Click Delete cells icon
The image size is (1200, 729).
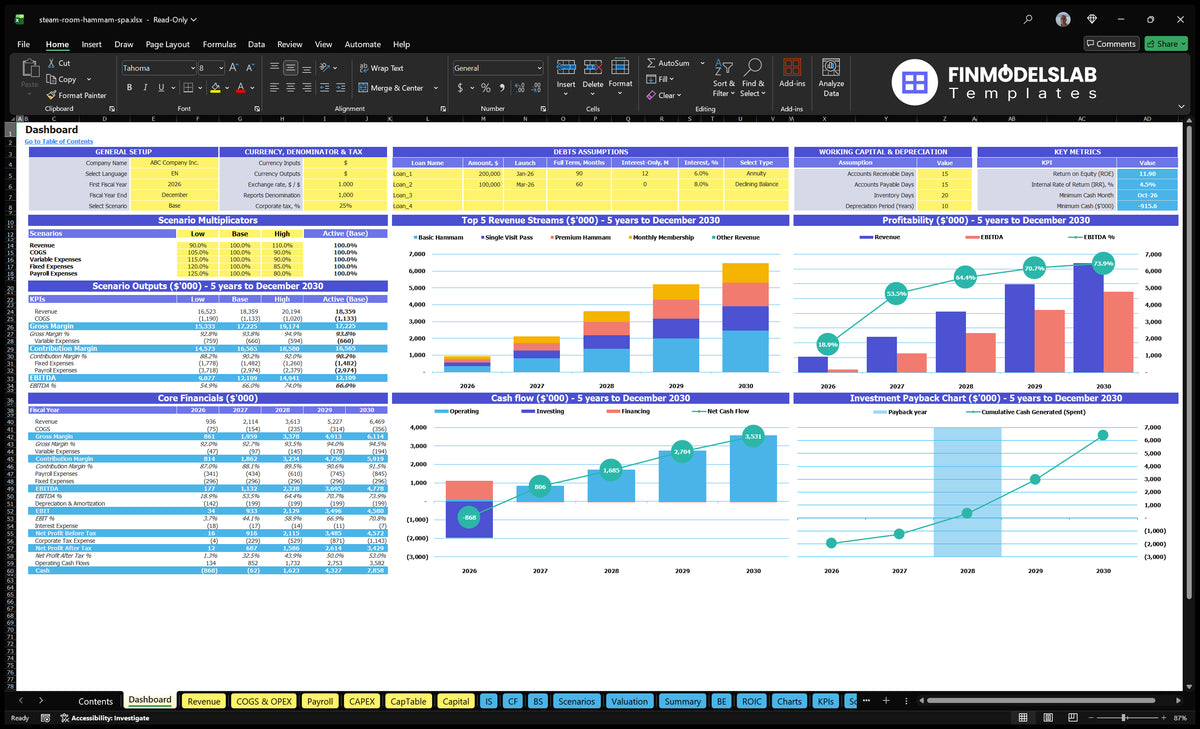(593, 68)
